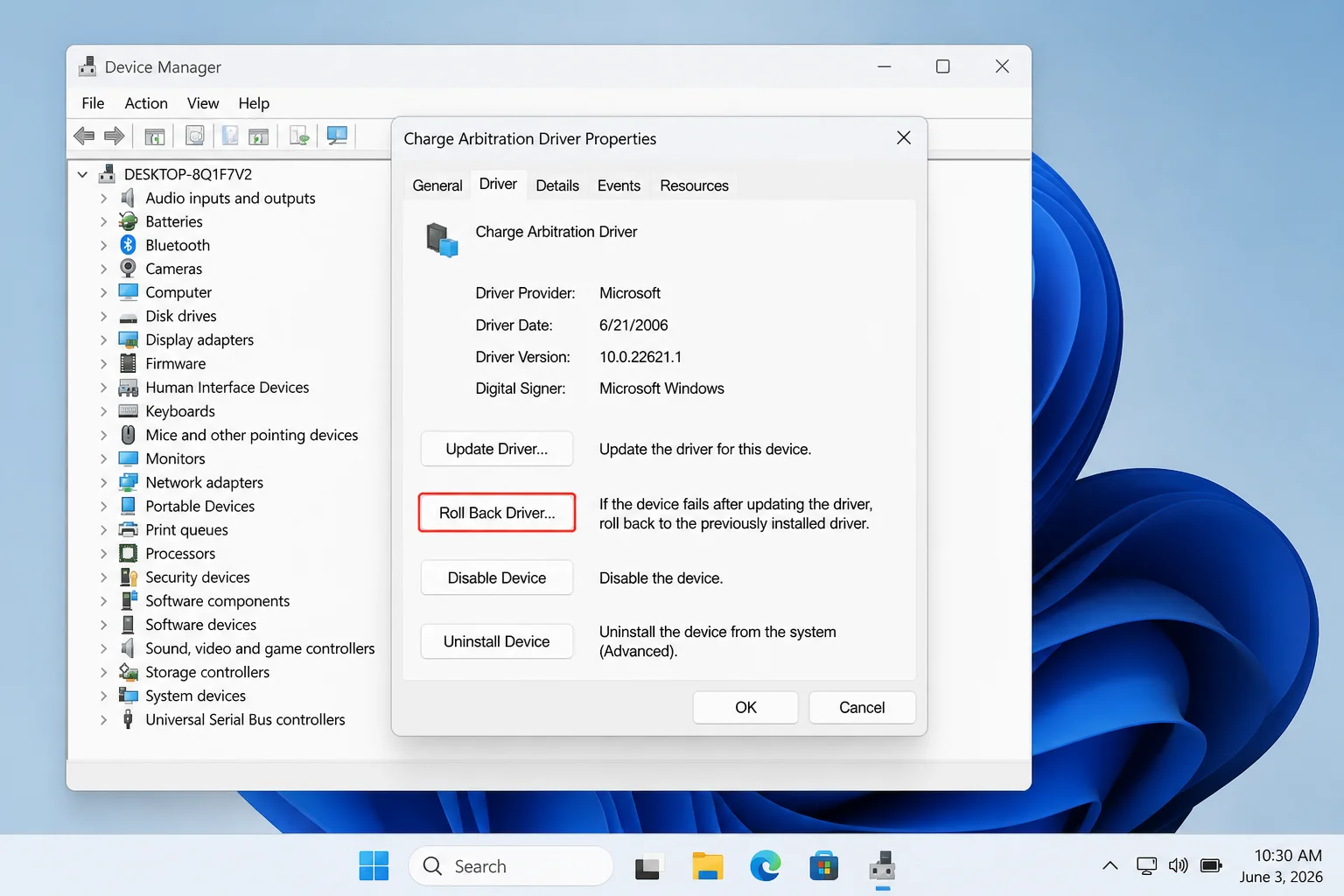Image resolution: width=1344 pixels, height=896 pixels.
Task: Click the blue Help toolbar icon
Action: click(x=230, y=136)
